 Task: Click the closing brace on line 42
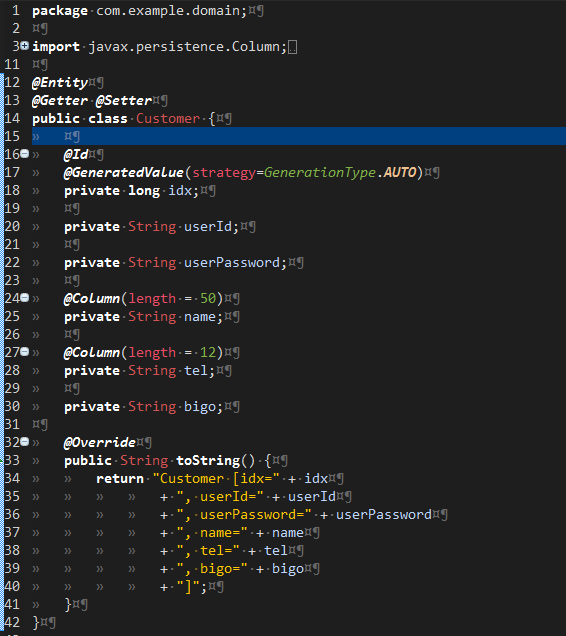(36, 622)
